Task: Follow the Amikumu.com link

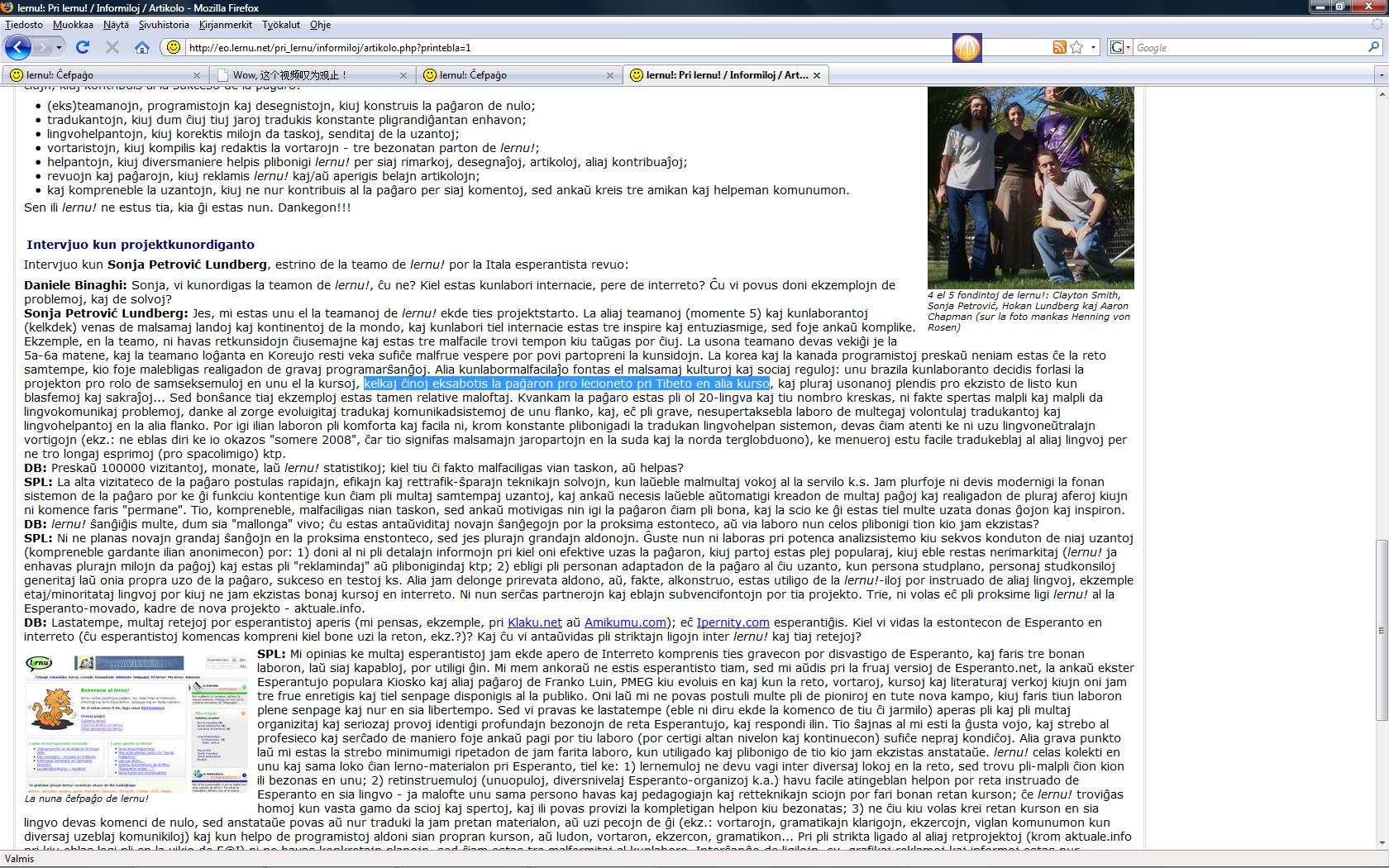Action: coord(625,622)
